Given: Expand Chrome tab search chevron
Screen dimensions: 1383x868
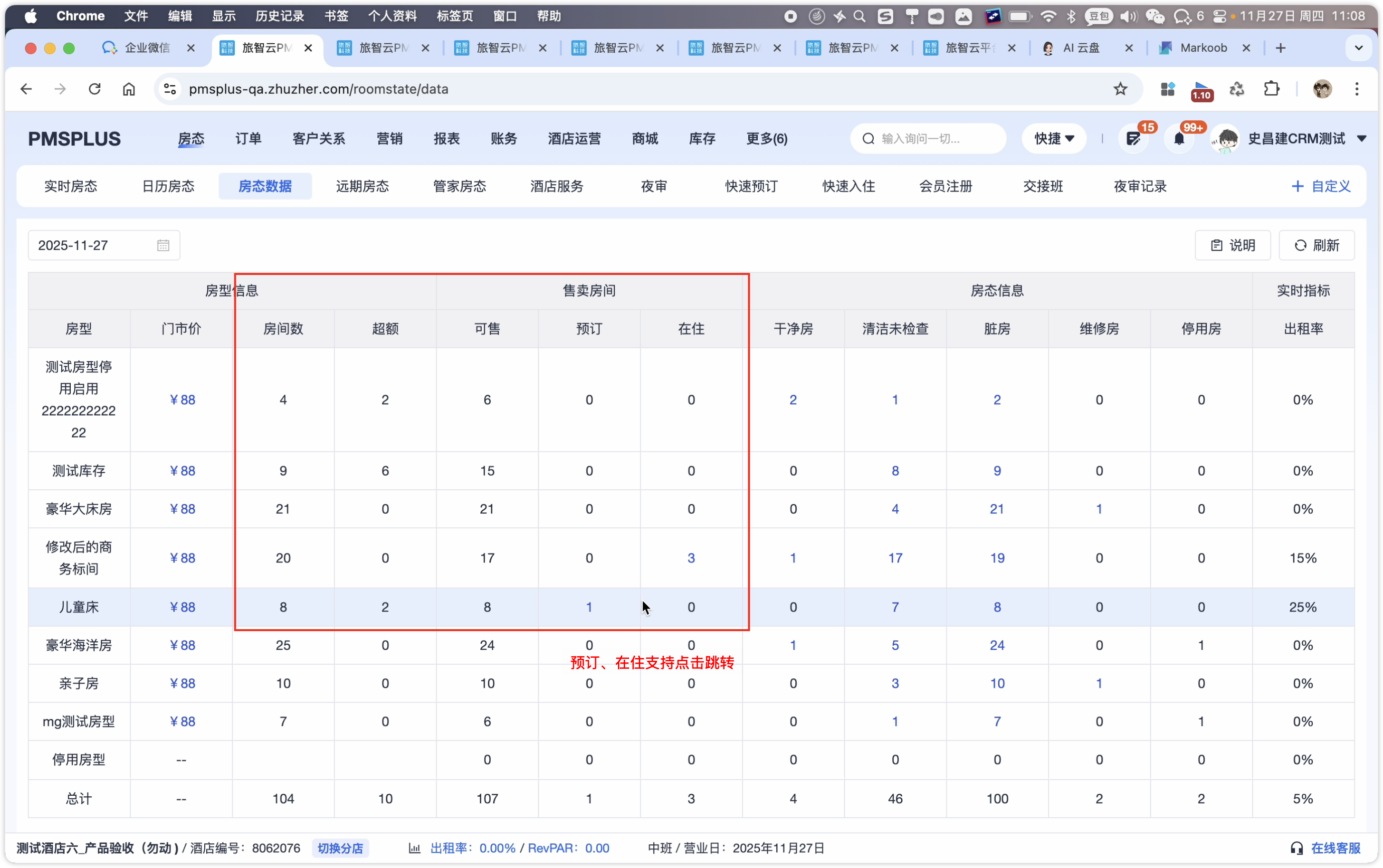Looking at the screenshot, I should [x=1358, y=48].
